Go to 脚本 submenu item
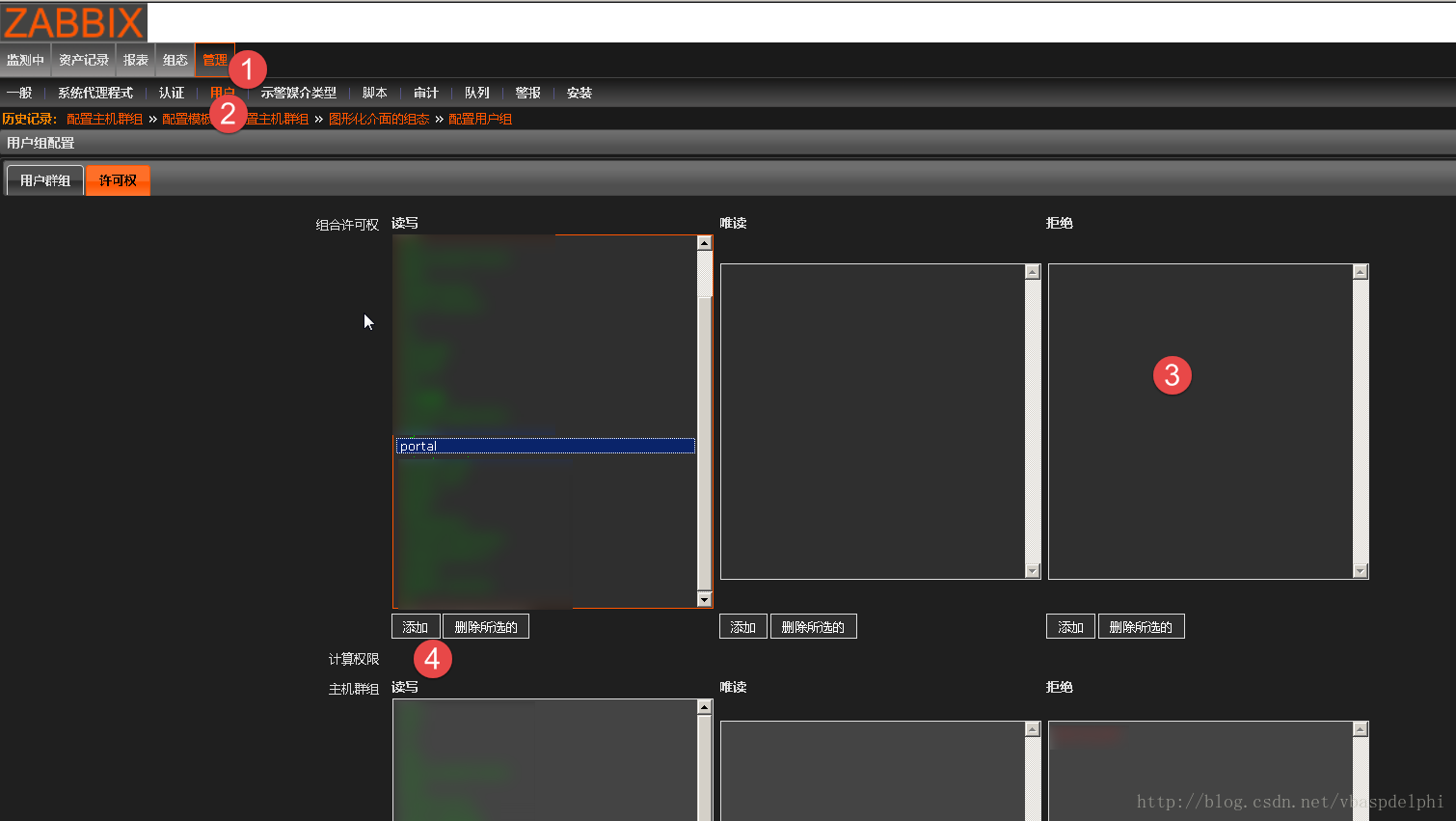Viewport: 1456px width, 821px height. 375,93
